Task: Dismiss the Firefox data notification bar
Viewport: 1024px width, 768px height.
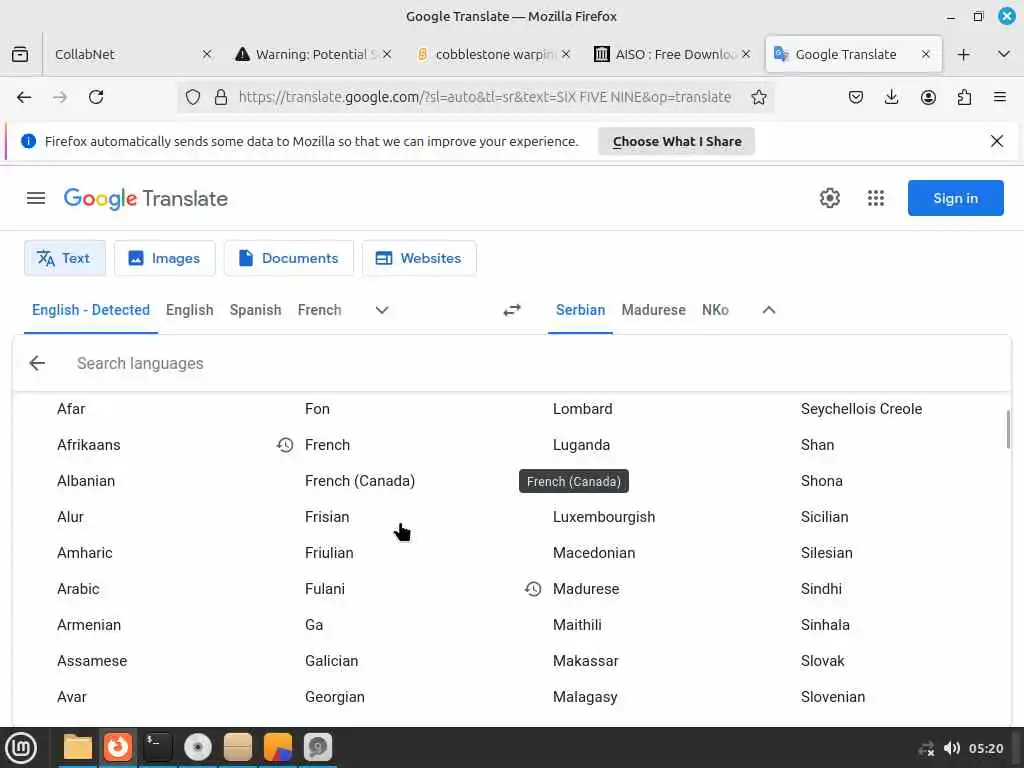Action: pyautogui.click(x=997, y=141)
